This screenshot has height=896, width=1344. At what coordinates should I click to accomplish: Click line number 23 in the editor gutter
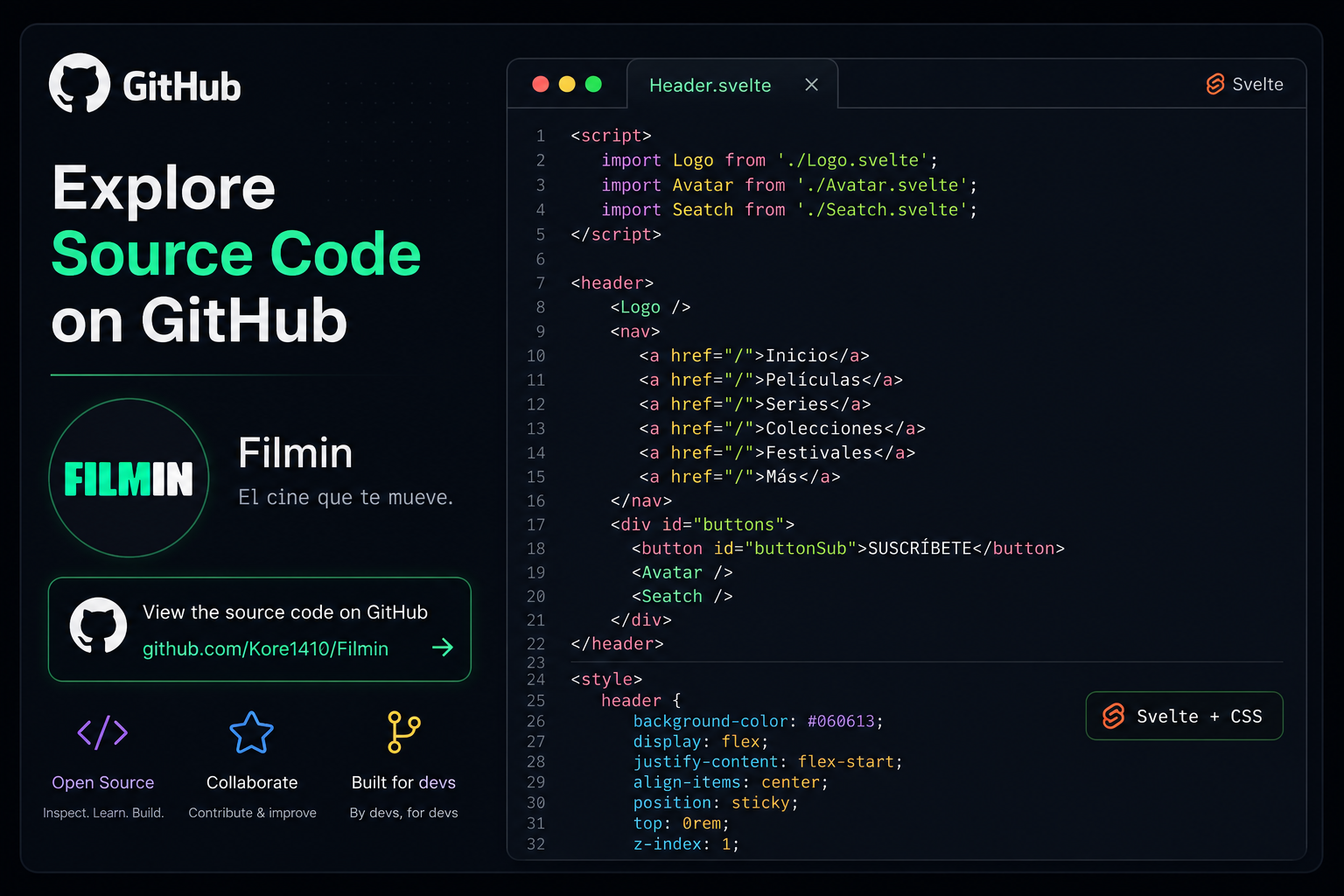click(x=535, y=662)
